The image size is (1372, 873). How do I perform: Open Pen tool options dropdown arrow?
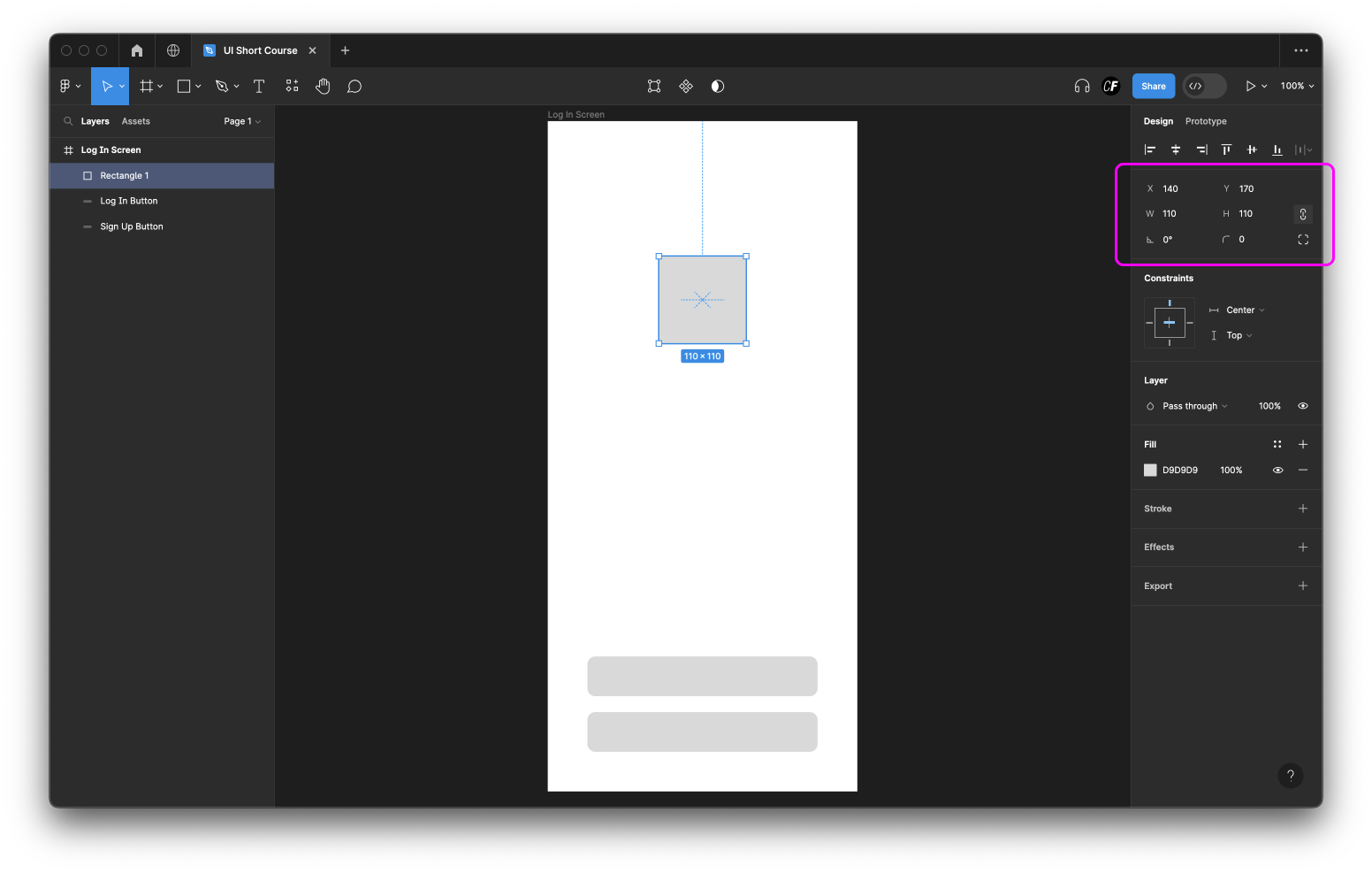coord(236,87)
